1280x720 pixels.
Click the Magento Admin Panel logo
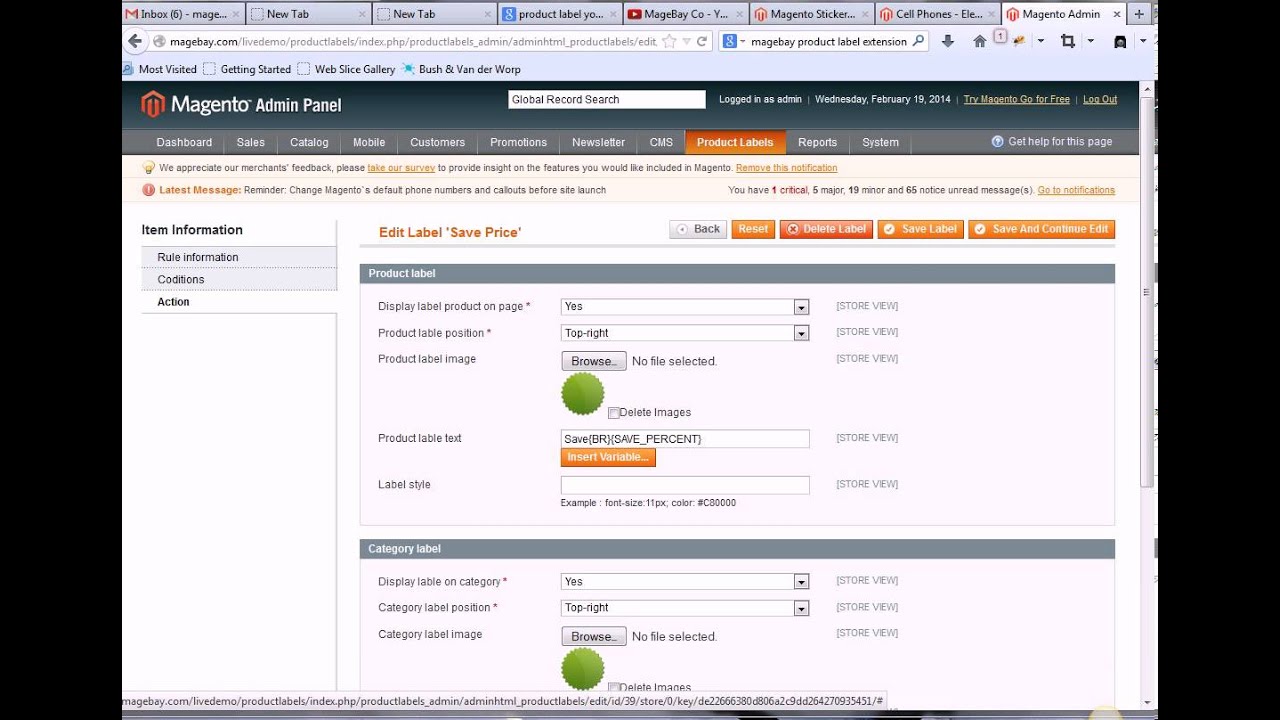pos(241,104)
